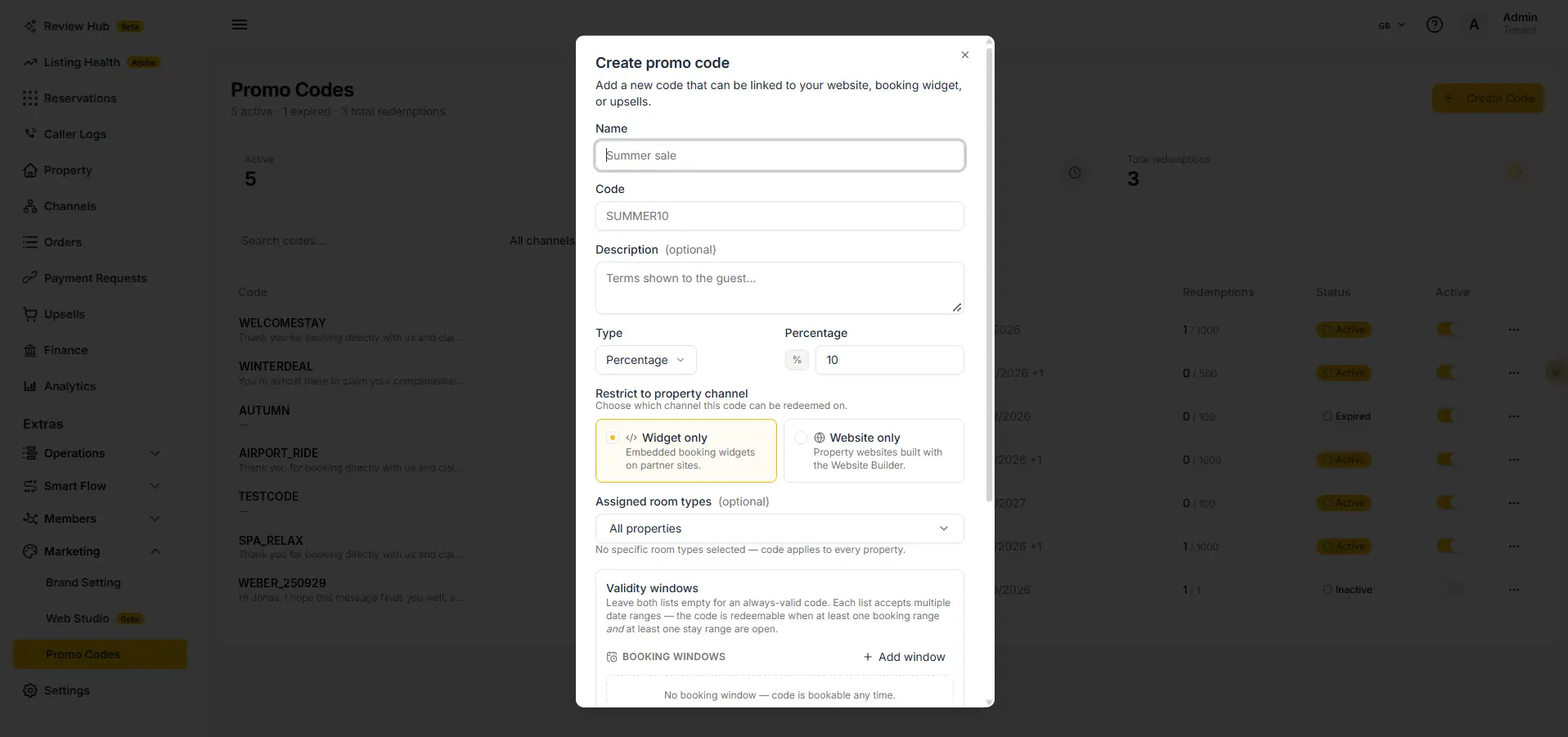Viewport: 1568px width, 737px height.
Task: Close the Create promo code dialog
Action: [965, 55]
